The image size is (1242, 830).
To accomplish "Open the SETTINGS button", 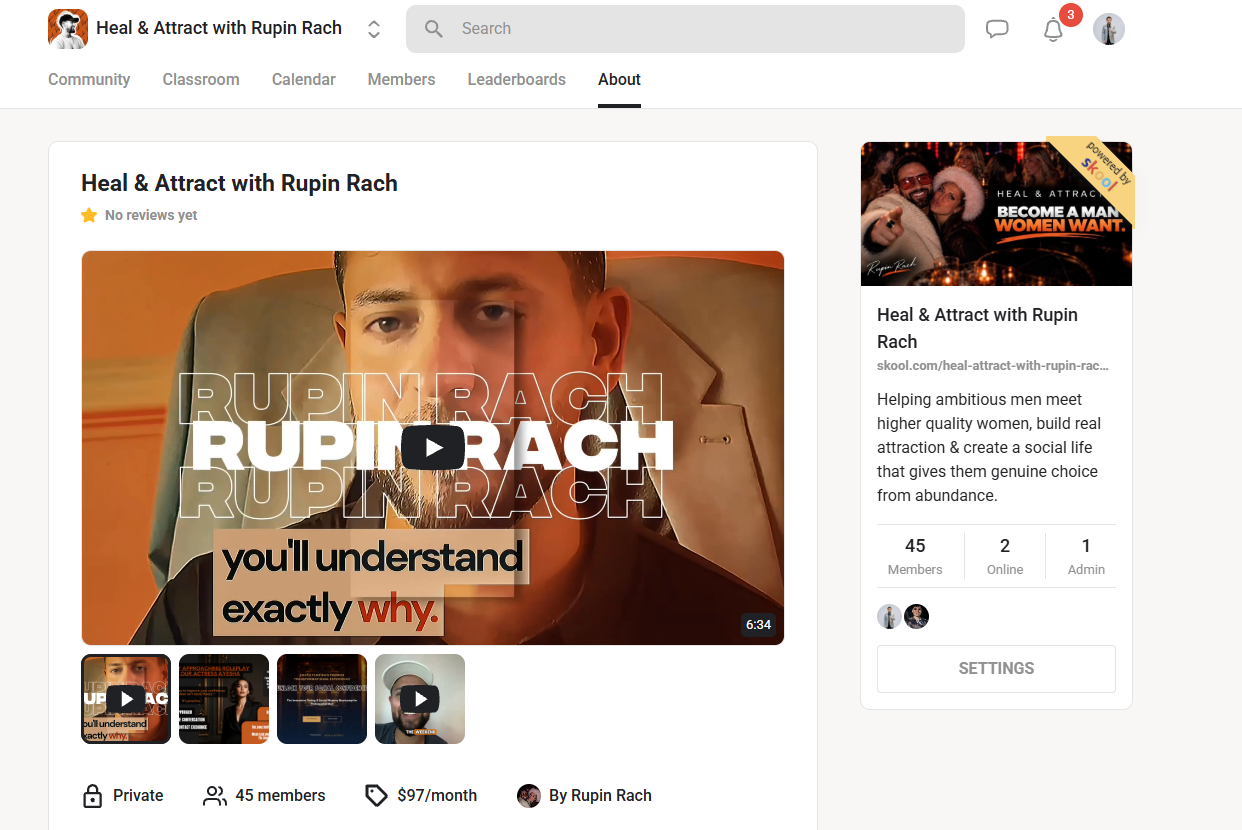I will [996, 669].
